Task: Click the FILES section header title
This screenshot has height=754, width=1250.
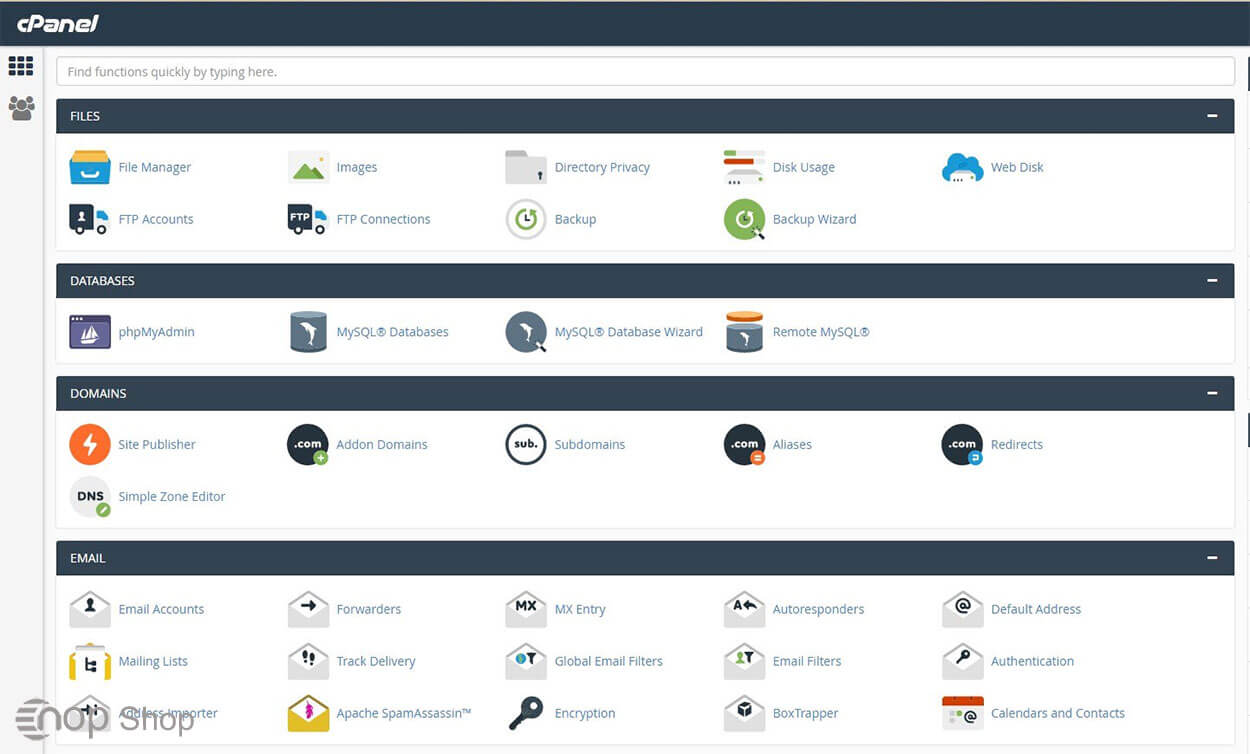Action: (85, 116)
